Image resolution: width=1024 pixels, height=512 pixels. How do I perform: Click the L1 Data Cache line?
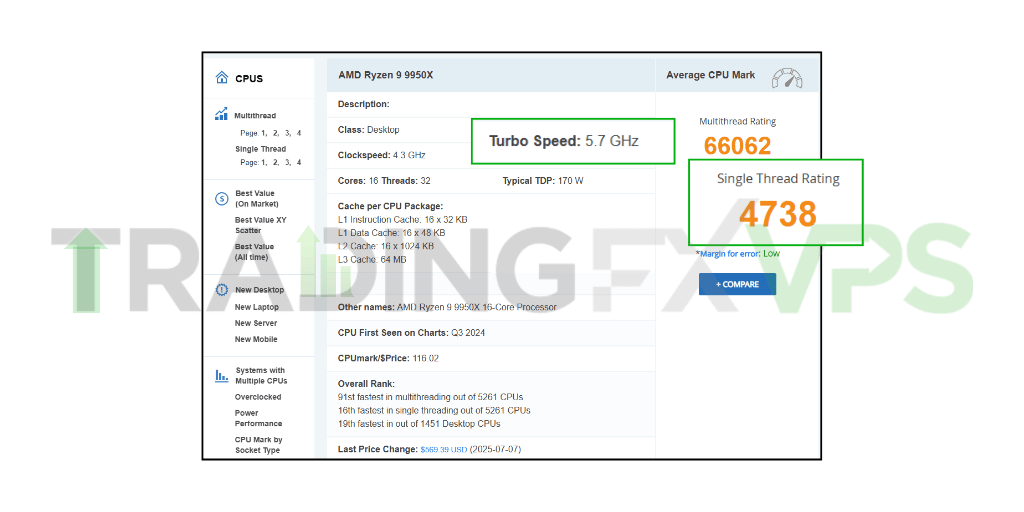(392, 232)
